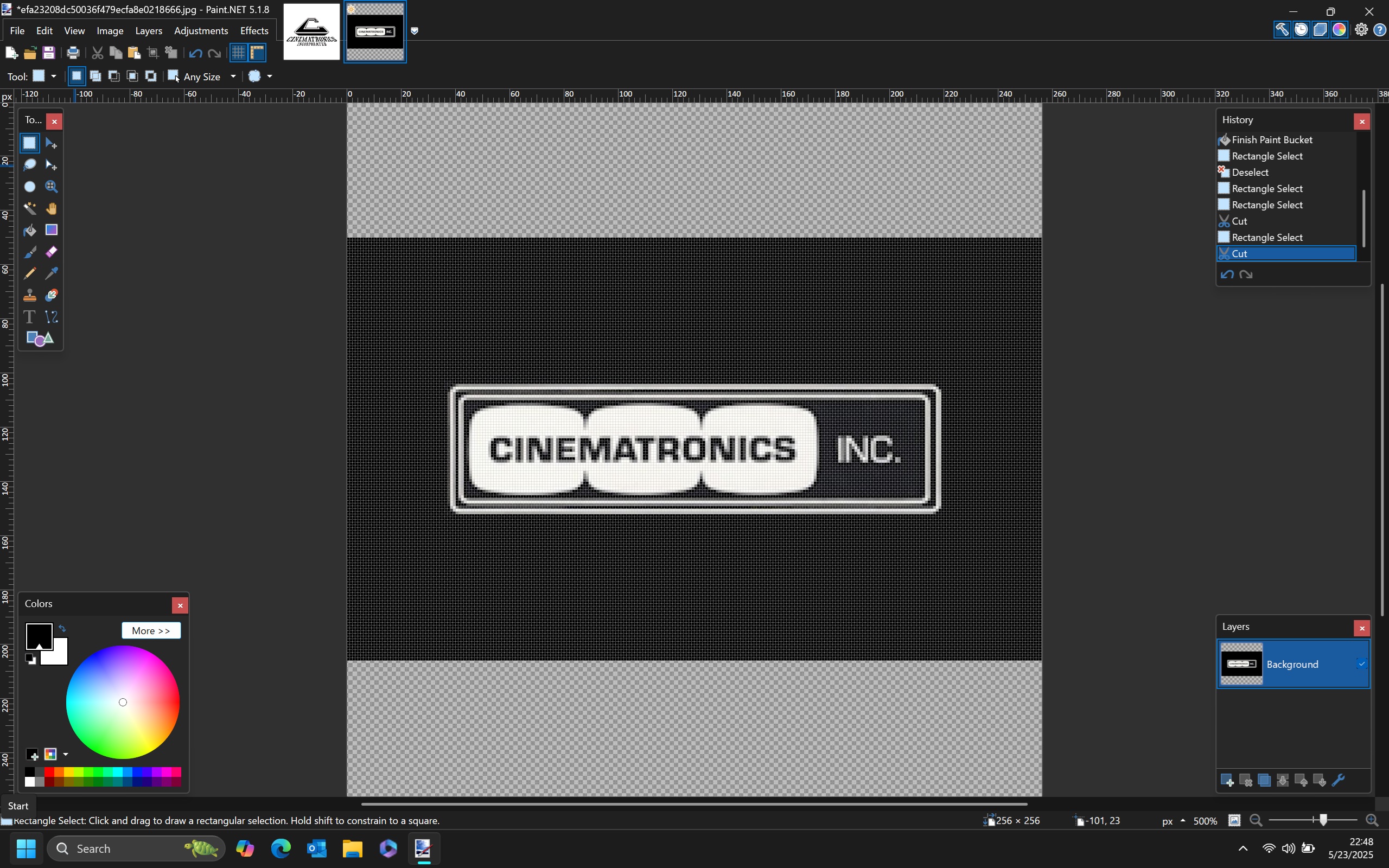The height and width of the screenshot is (868, 1389).
Task: Open the Adjustments menu
Action: click(201, 31)
